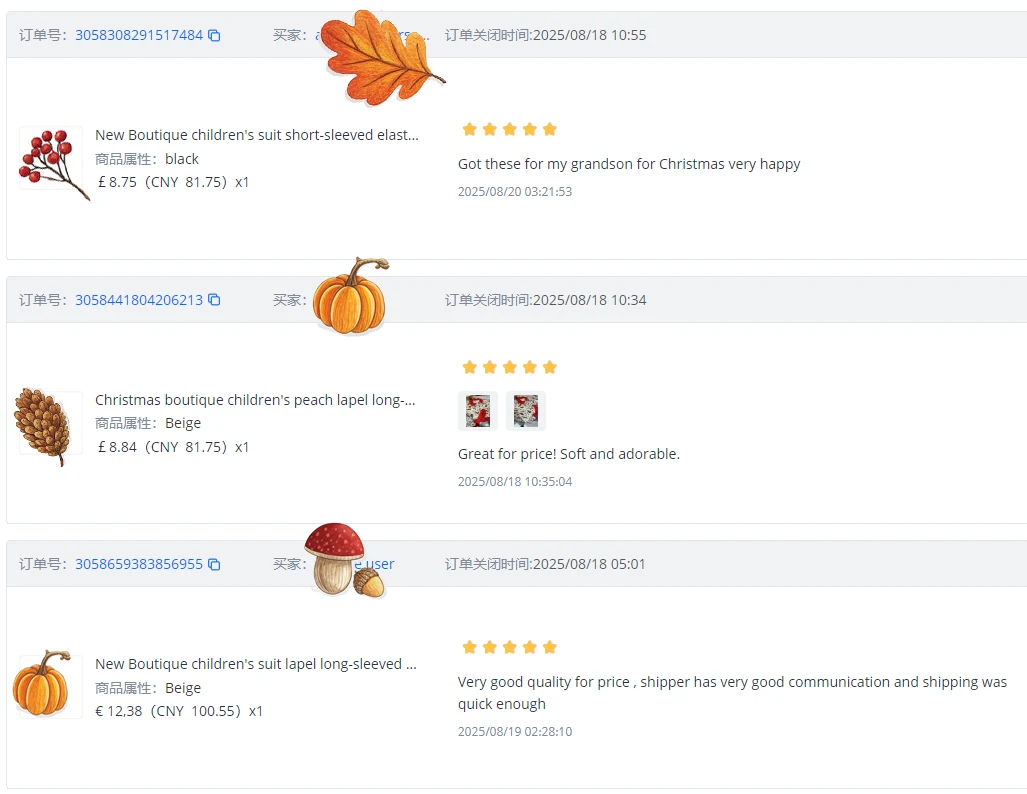1027x794 pixels.
Task: Click the red berries product thumbnail
Action: [54, 164]
